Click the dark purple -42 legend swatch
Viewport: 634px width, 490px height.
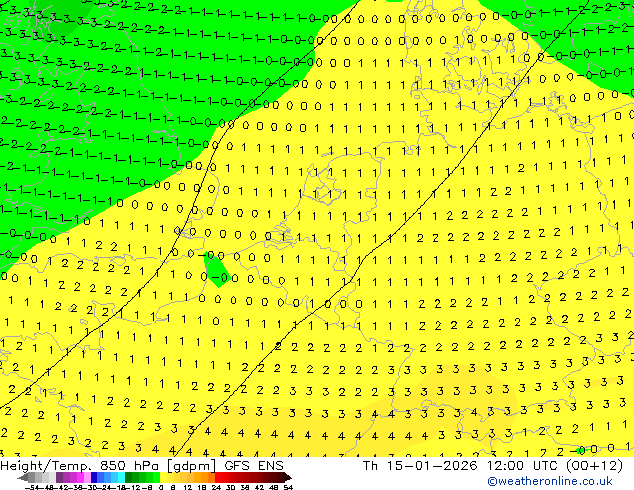[x=59, y=477]
